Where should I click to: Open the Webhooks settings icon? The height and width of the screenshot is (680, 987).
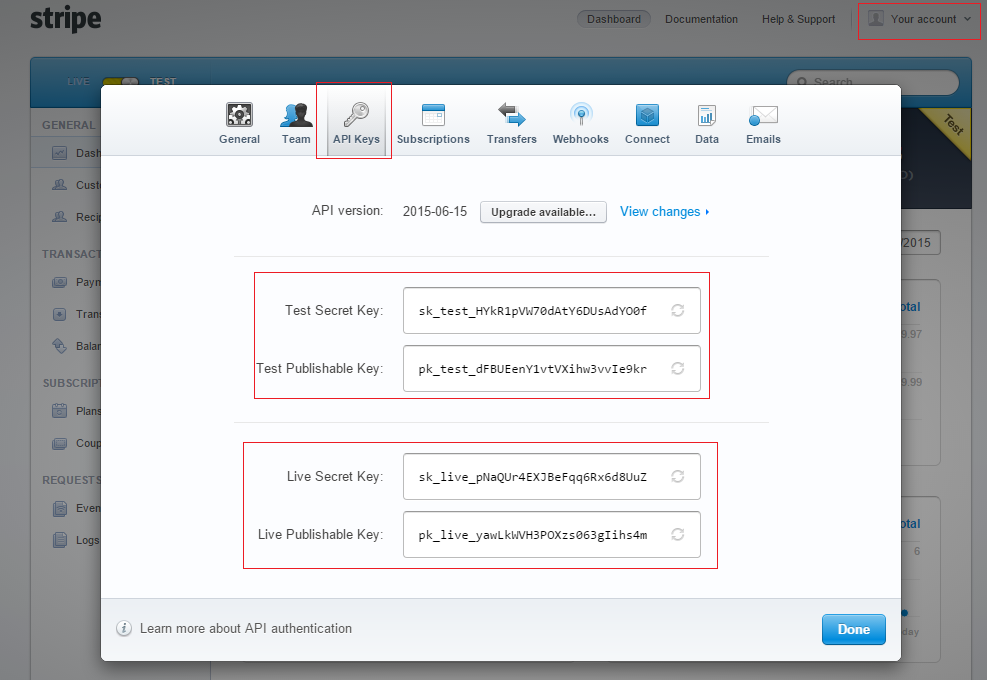pyautogui.click(x=580, y=115)
